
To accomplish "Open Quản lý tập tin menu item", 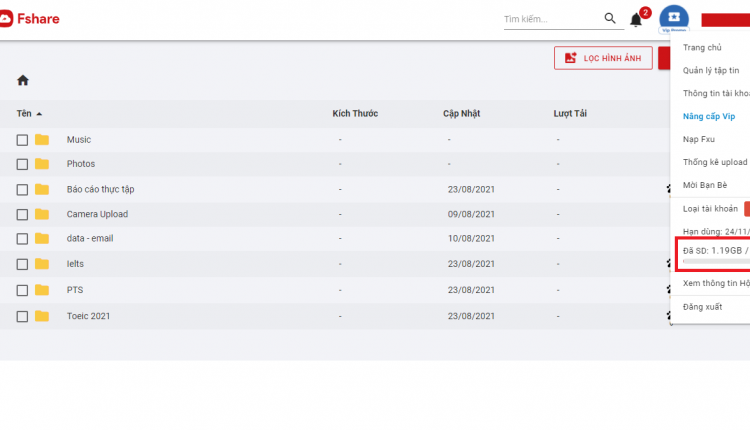I will coord(711,70).
